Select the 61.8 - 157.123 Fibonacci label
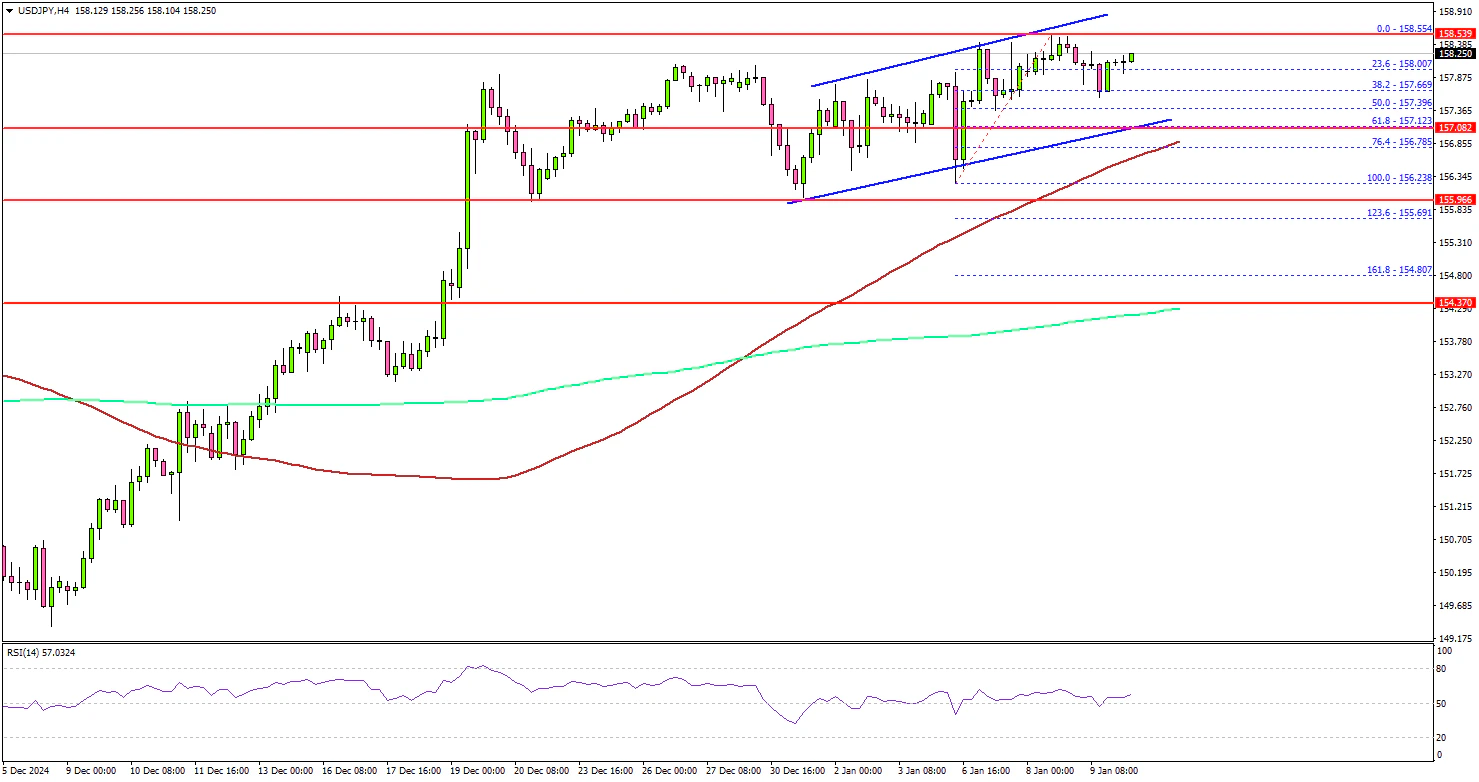 1404,120
